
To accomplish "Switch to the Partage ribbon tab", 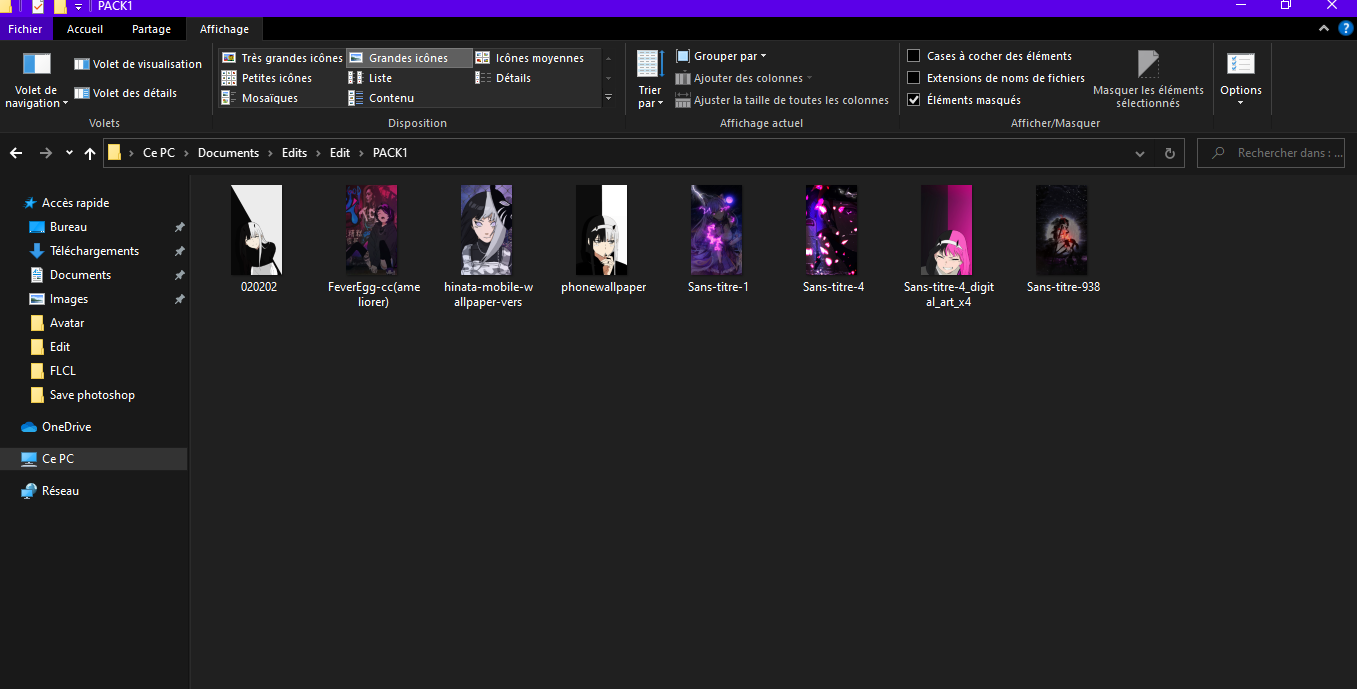I will coord(152,29).
